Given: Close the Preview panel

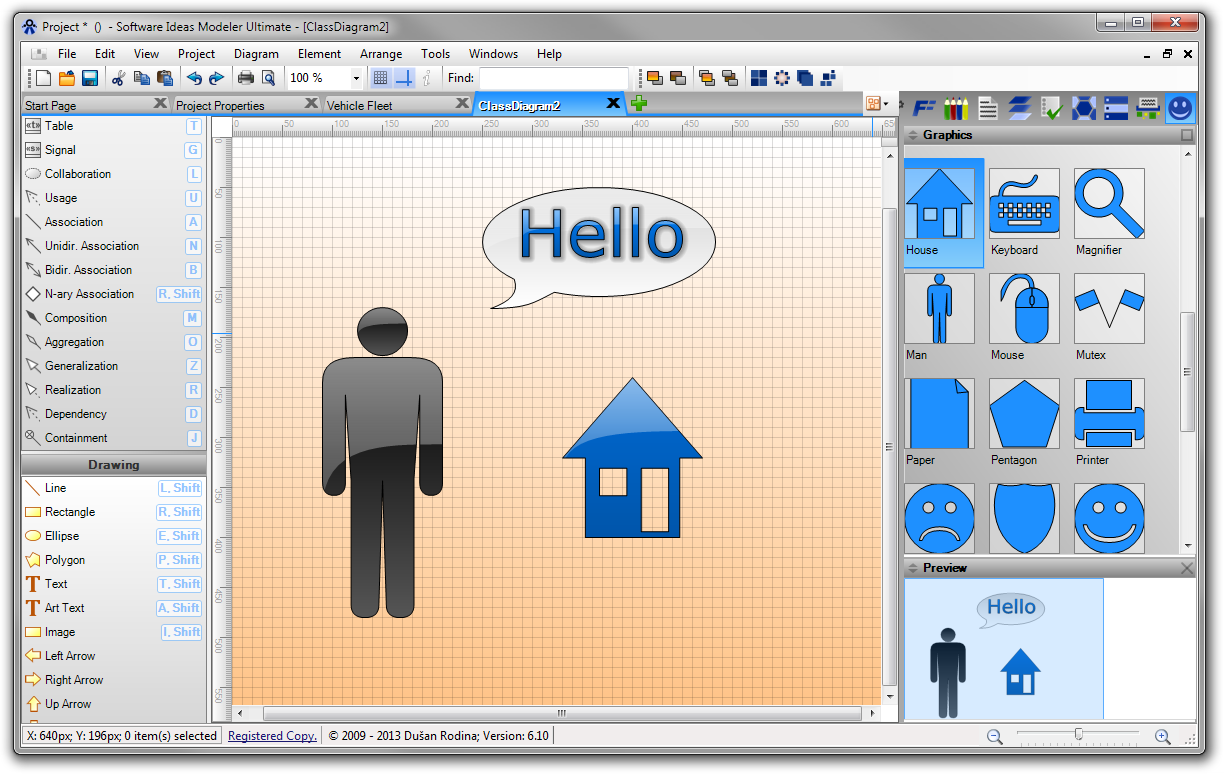Looking at the screenshot, I should point(1187,568).
